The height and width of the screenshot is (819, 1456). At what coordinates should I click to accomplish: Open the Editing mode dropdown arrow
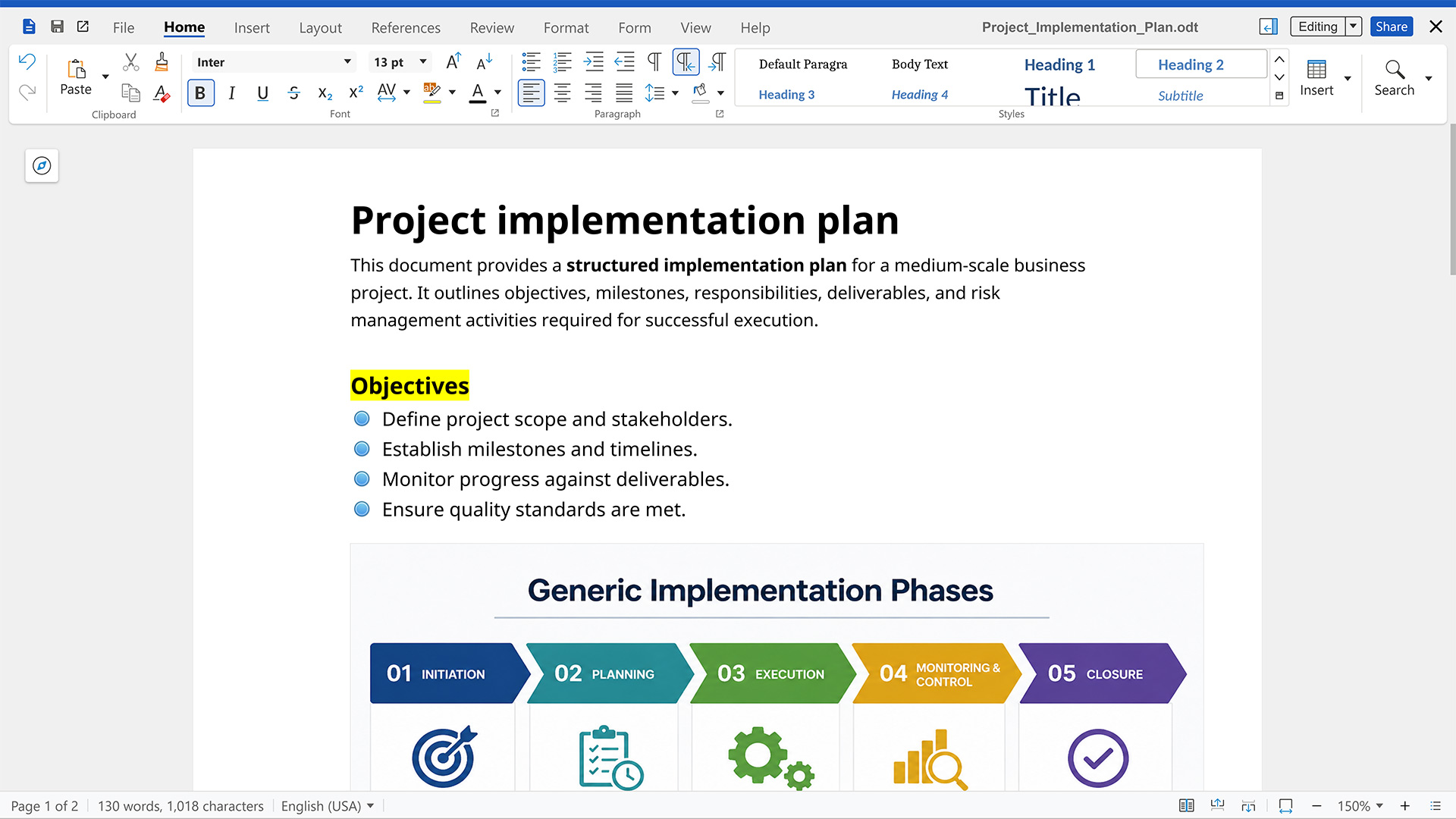[x=1354, y=27]
